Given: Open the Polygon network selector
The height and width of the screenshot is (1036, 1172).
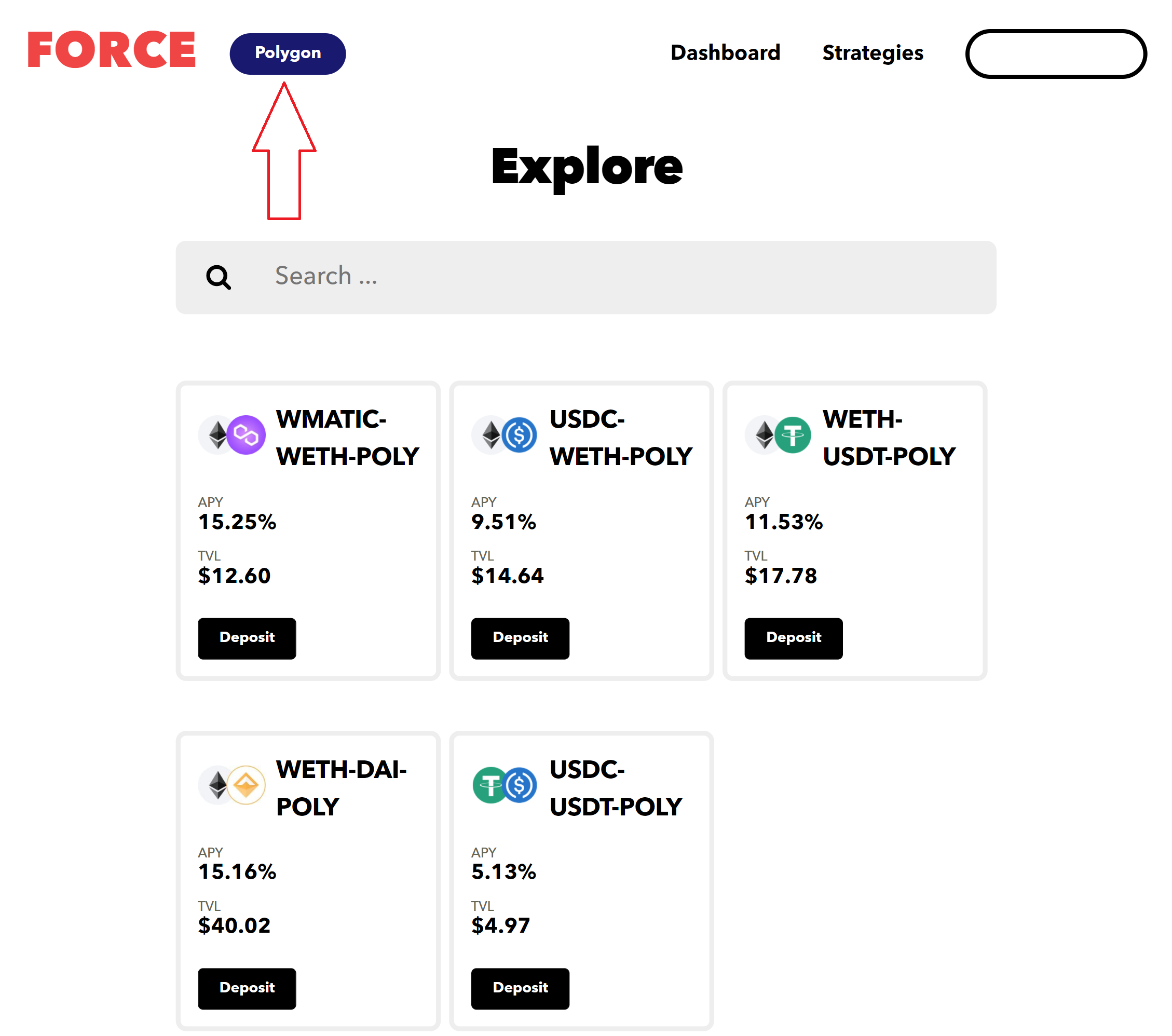Looking at the screenshot, I should 288,53.
